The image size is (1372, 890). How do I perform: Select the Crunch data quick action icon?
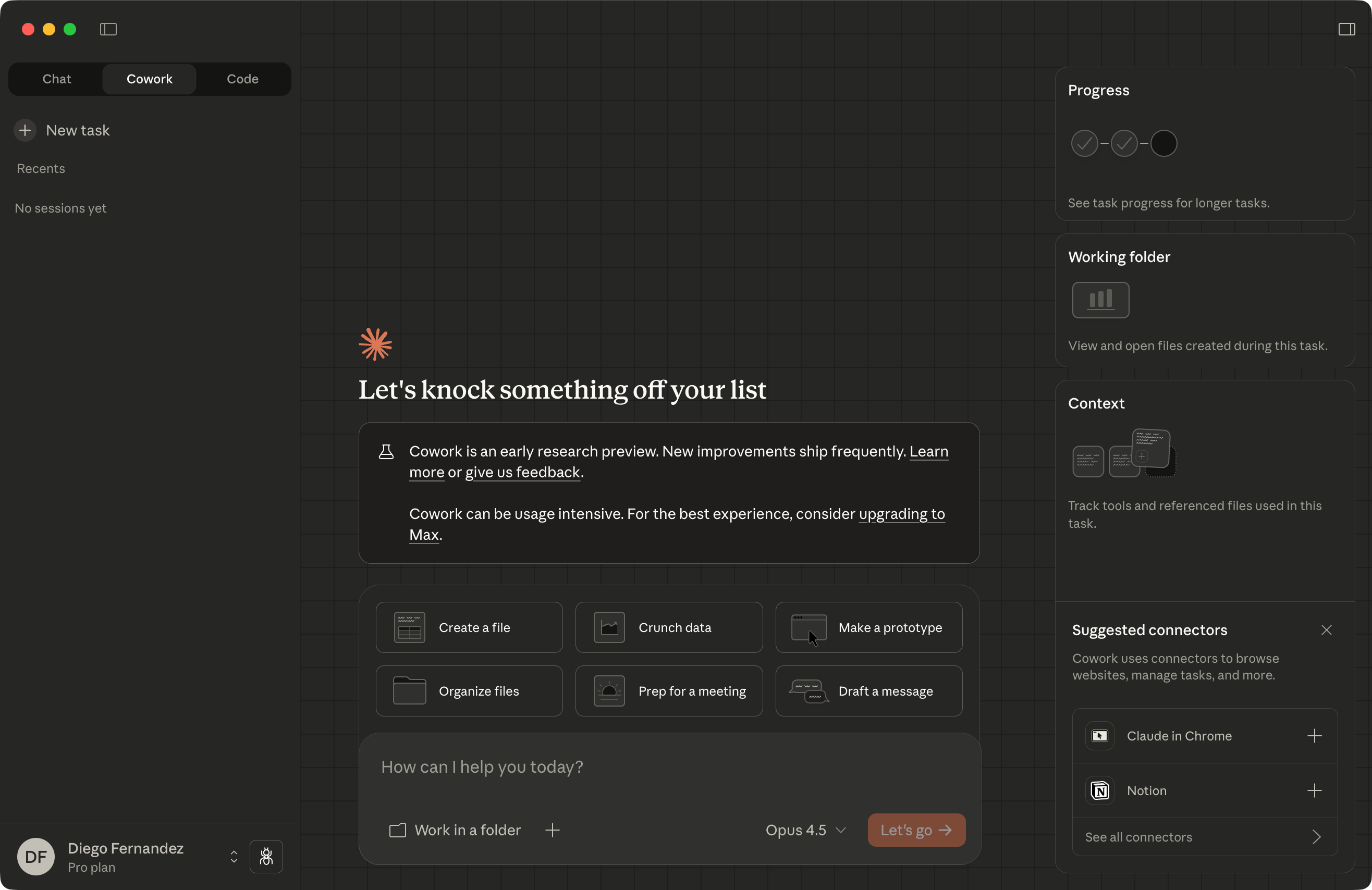coord(609,628)
